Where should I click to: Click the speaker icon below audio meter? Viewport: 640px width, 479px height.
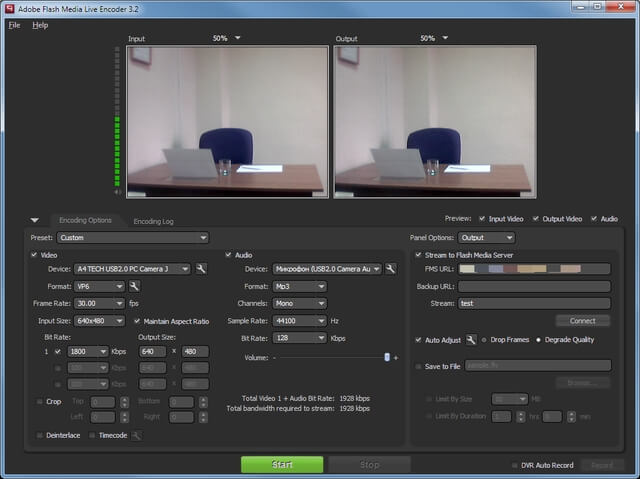(118, 192)
